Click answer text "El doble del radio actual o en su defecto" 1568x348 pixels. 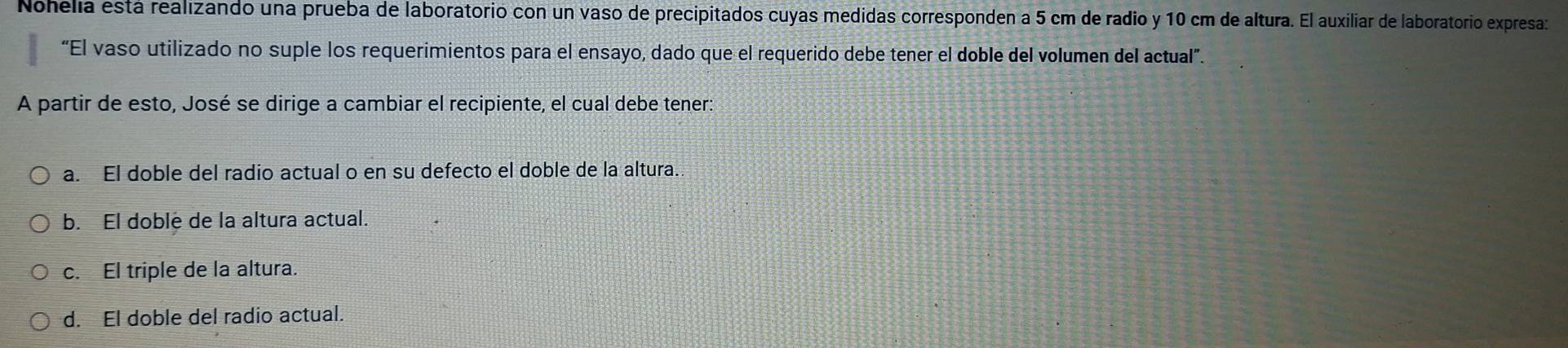click(297, 172)
